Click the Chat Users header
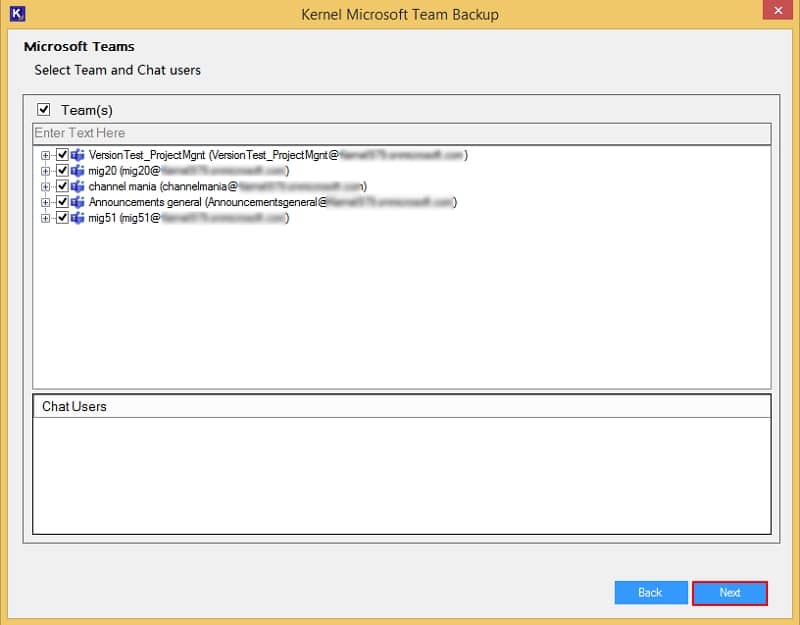 tap(402, 406)
